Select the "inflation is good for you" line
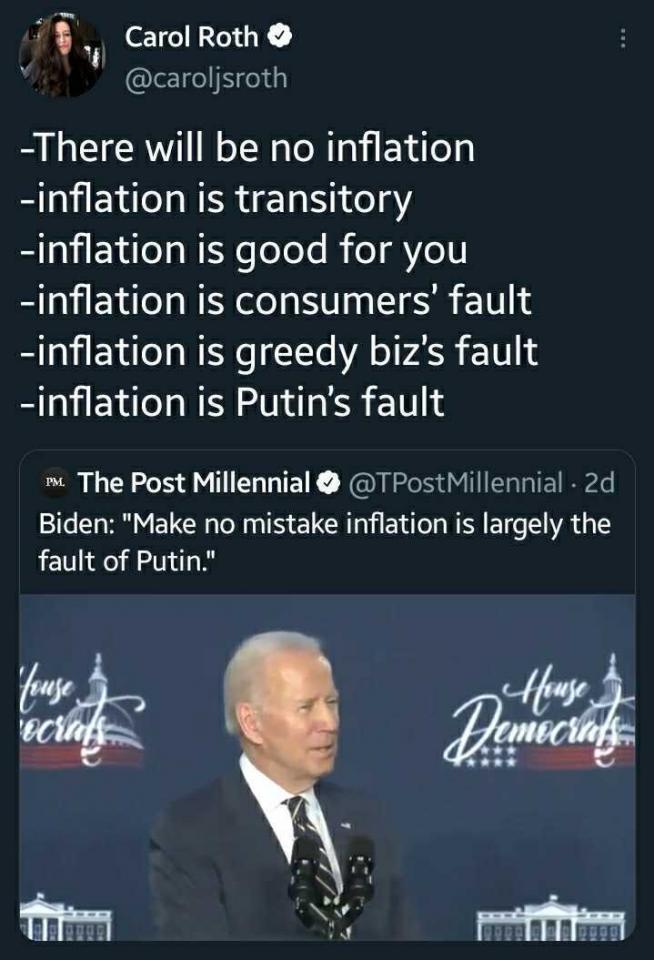654x960 pixels. pos(243,250)
